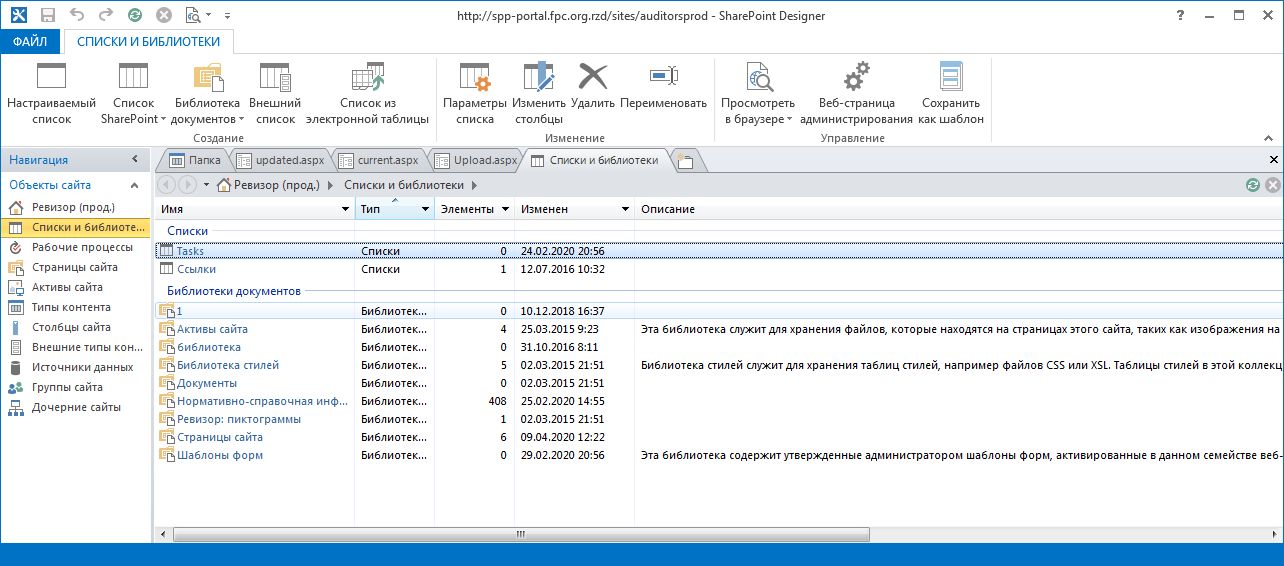Open the Изменен column filter dropdown
This screenshot has width=1284, height=566.
(x=625, y=209)
